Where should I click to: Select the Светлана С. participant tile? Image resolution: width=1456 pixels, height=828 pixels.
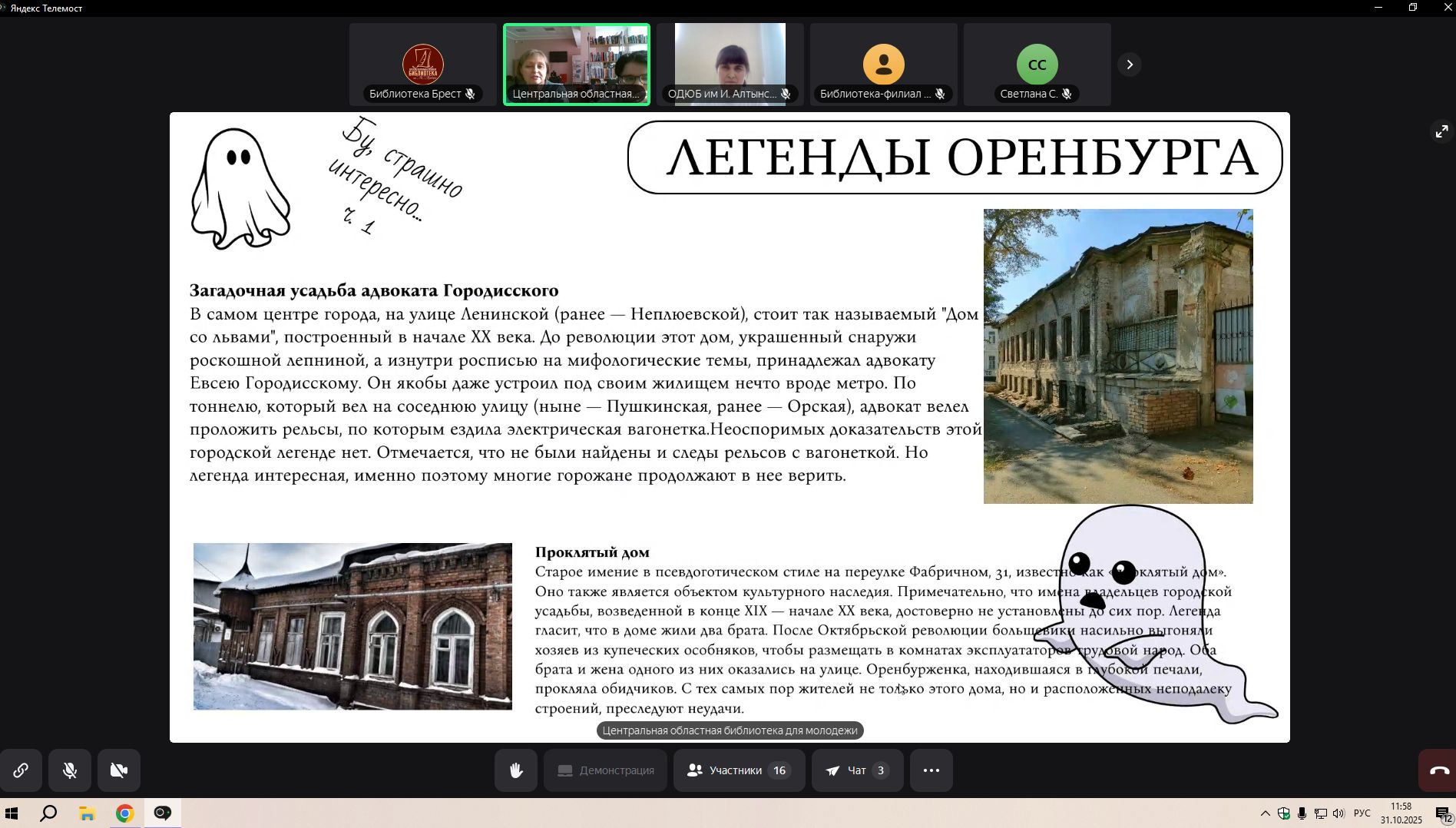[1037, 65]
